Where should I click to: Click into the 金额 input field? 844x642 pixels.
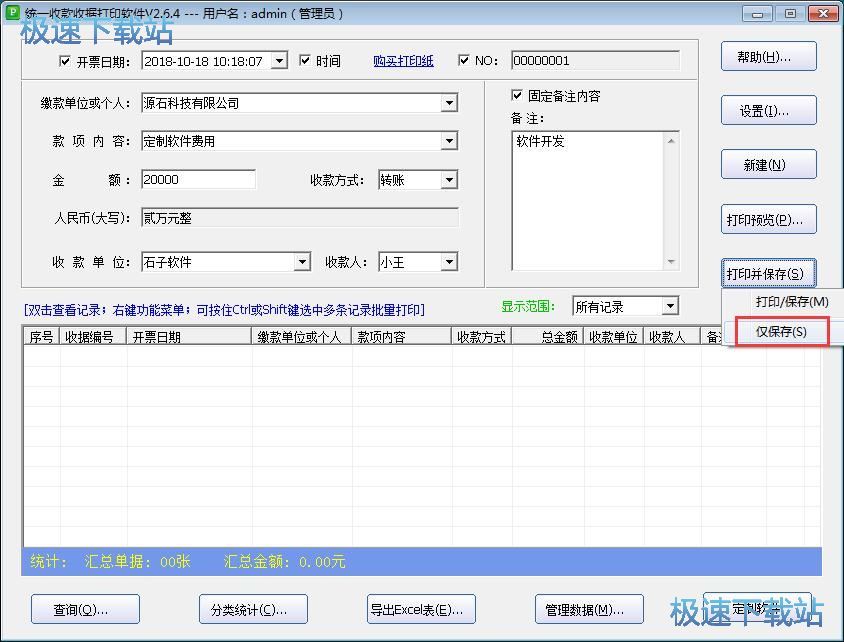tap(198, 180)
